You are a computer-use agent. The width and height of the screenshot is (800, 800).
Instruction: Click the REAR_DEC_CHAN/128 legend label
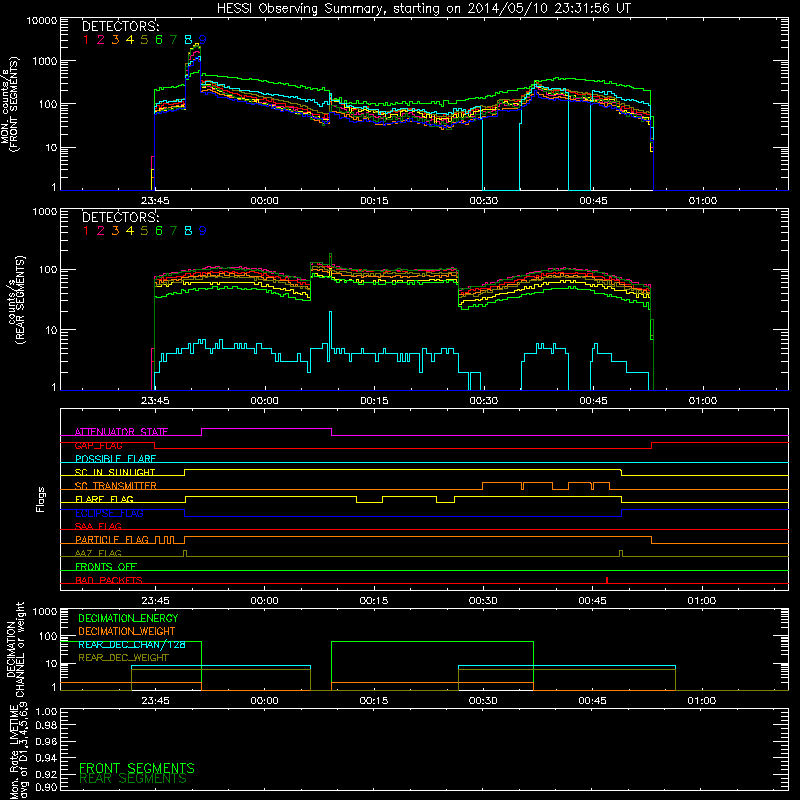click(x=132, y=644)
